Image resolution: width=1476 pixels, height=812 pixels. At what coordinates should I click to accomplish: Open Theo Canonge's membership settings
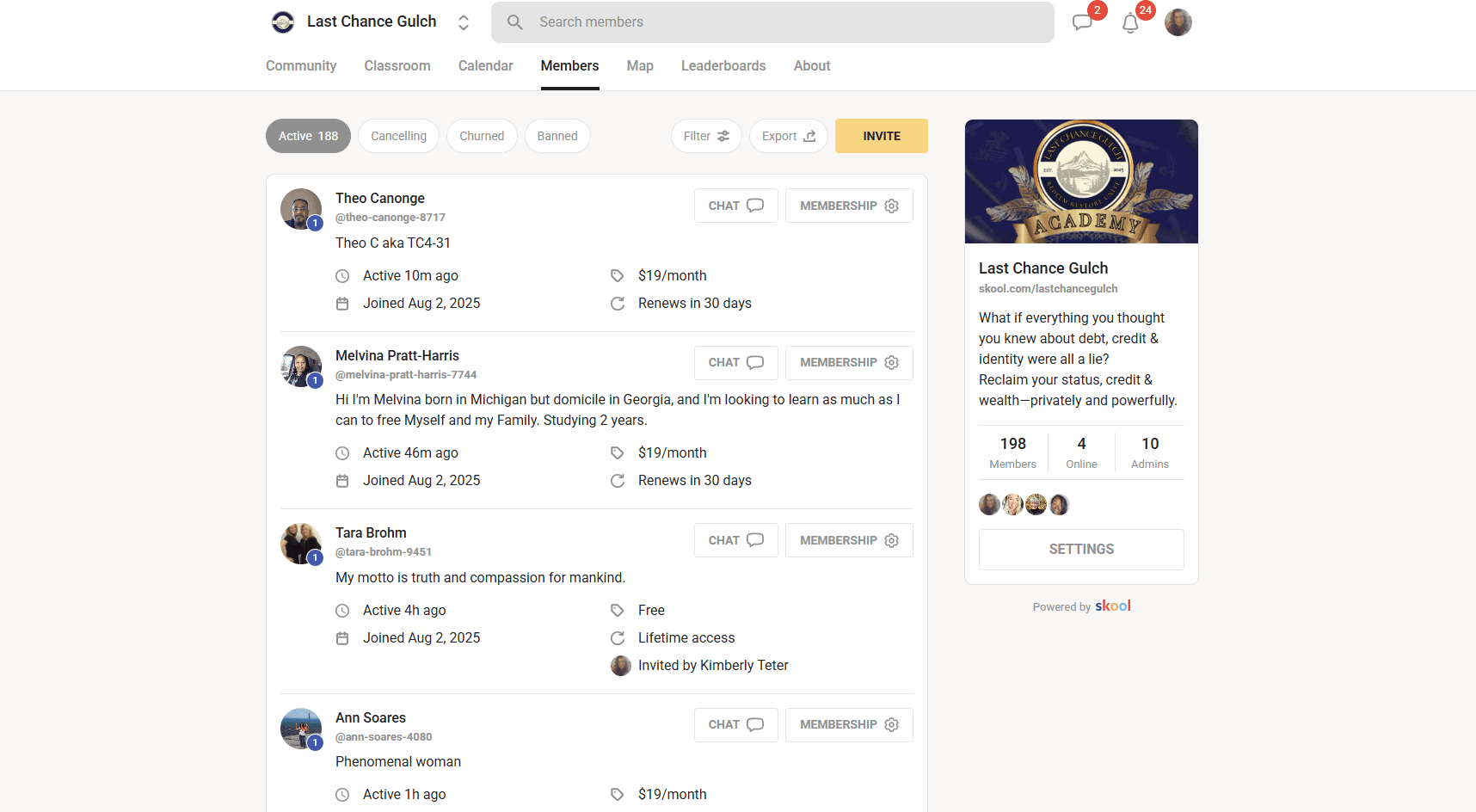(849, 206)
